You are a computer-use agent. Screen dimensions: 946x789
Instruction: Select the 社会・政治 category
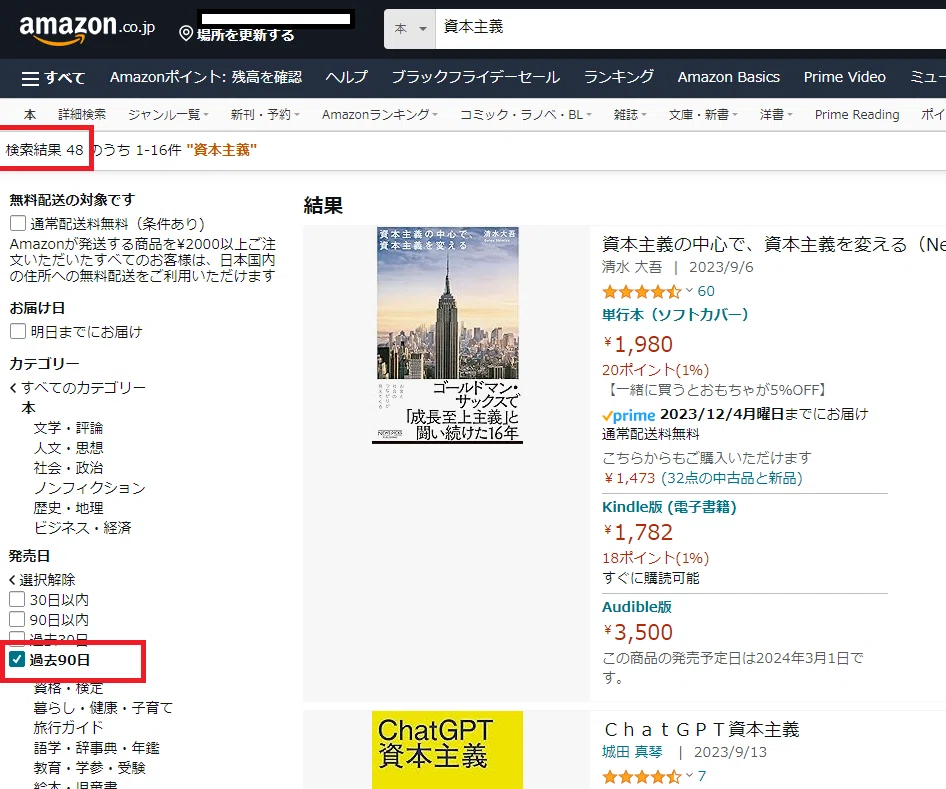[68, 467]
